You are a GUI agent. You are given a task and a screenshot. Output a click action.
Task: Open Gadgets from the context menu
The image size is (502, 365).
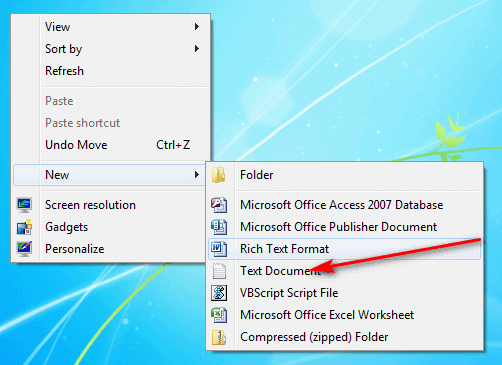point(109,227)
